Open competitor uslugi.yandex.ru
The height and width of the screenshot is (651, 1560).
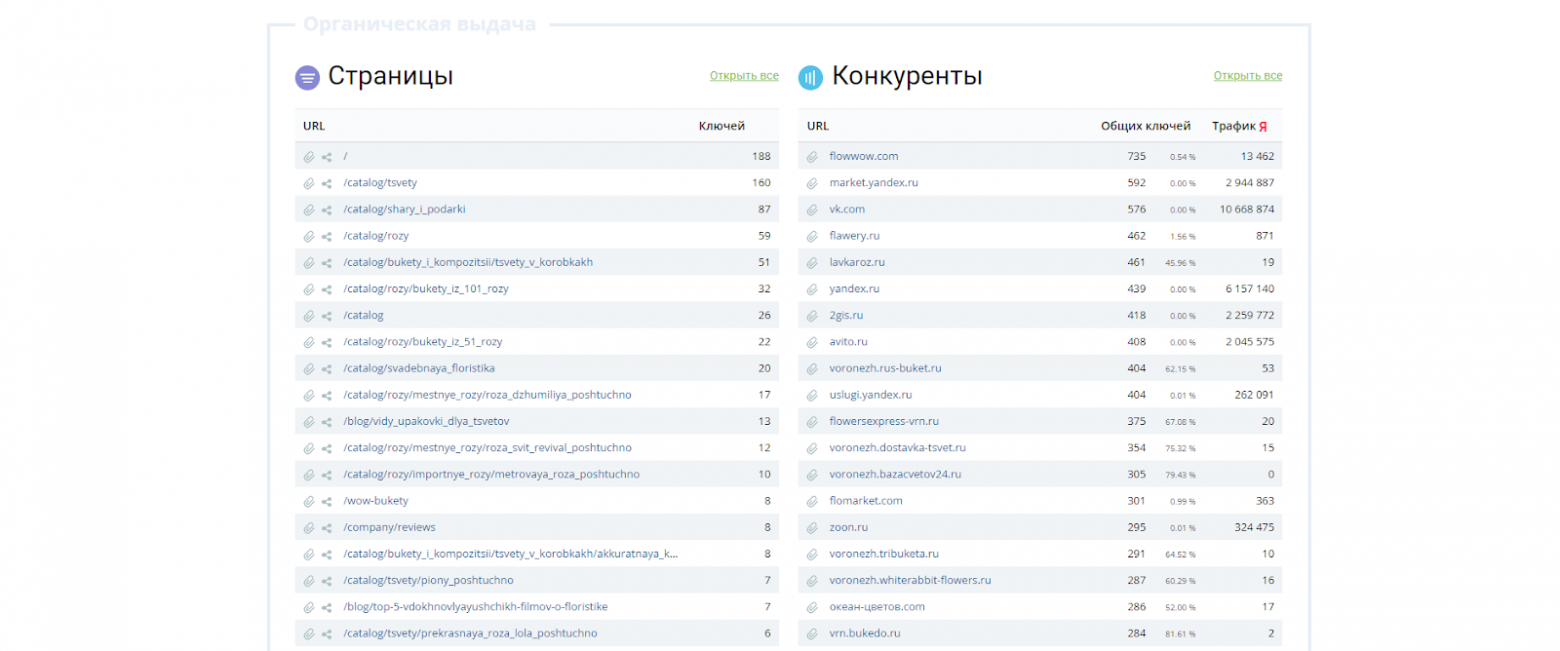(871, 395)
